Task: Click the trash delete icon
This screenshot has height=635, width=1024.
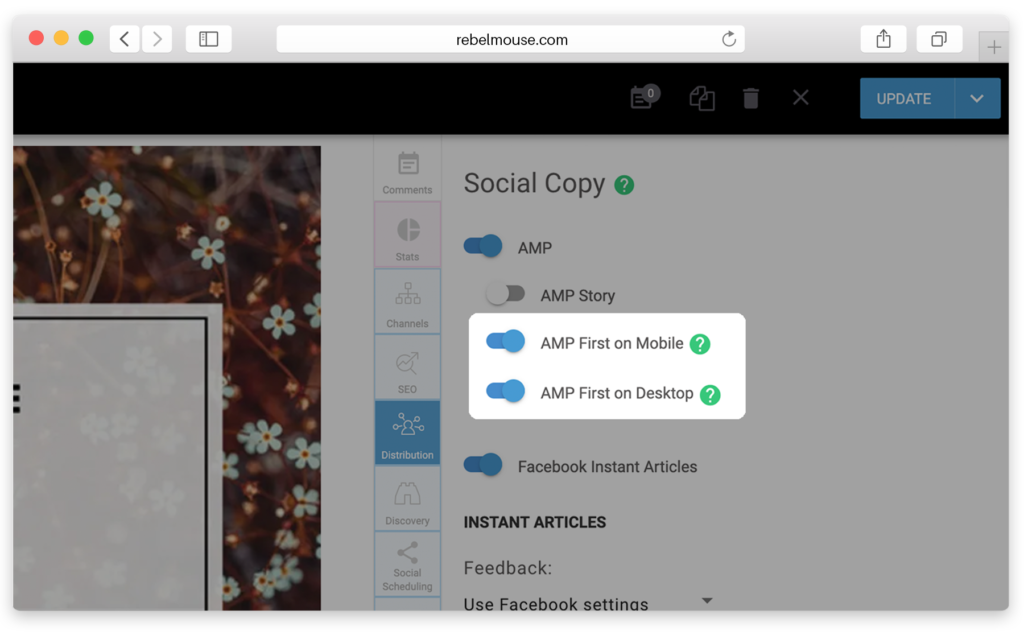Action: tap(751, 98)
